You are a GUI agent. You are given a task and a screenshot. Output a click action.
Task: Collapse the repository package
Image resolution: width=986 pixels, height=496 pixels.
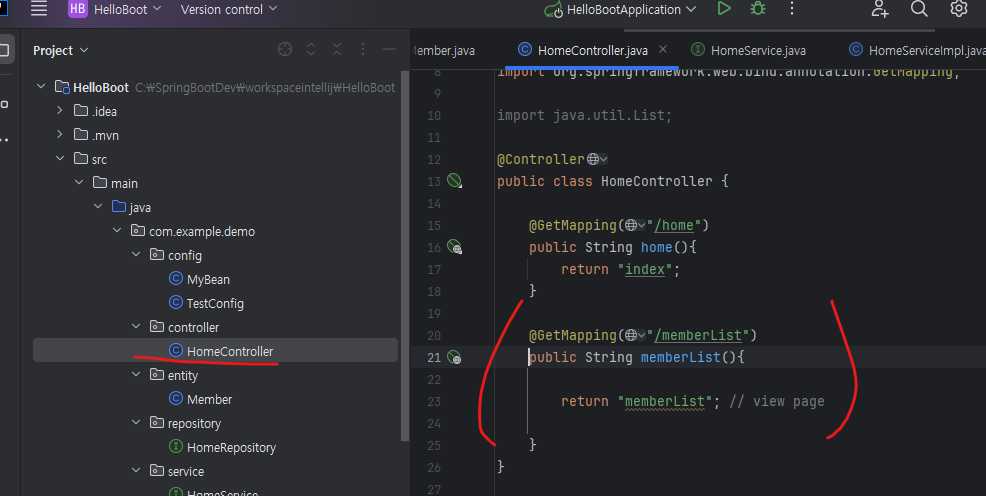[x=136, y=422]
